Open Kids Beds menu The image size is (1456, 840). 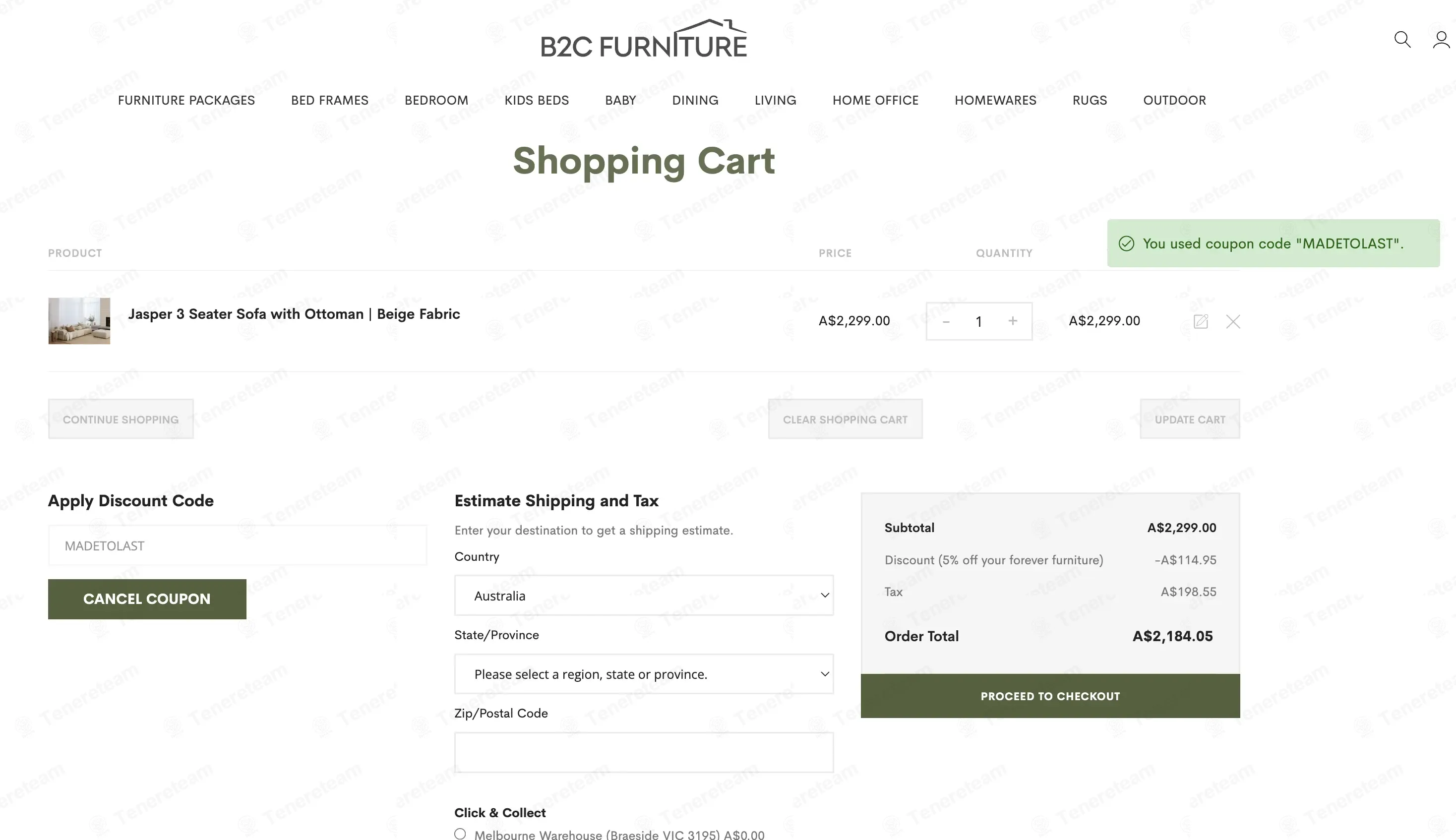coord(537,100)
